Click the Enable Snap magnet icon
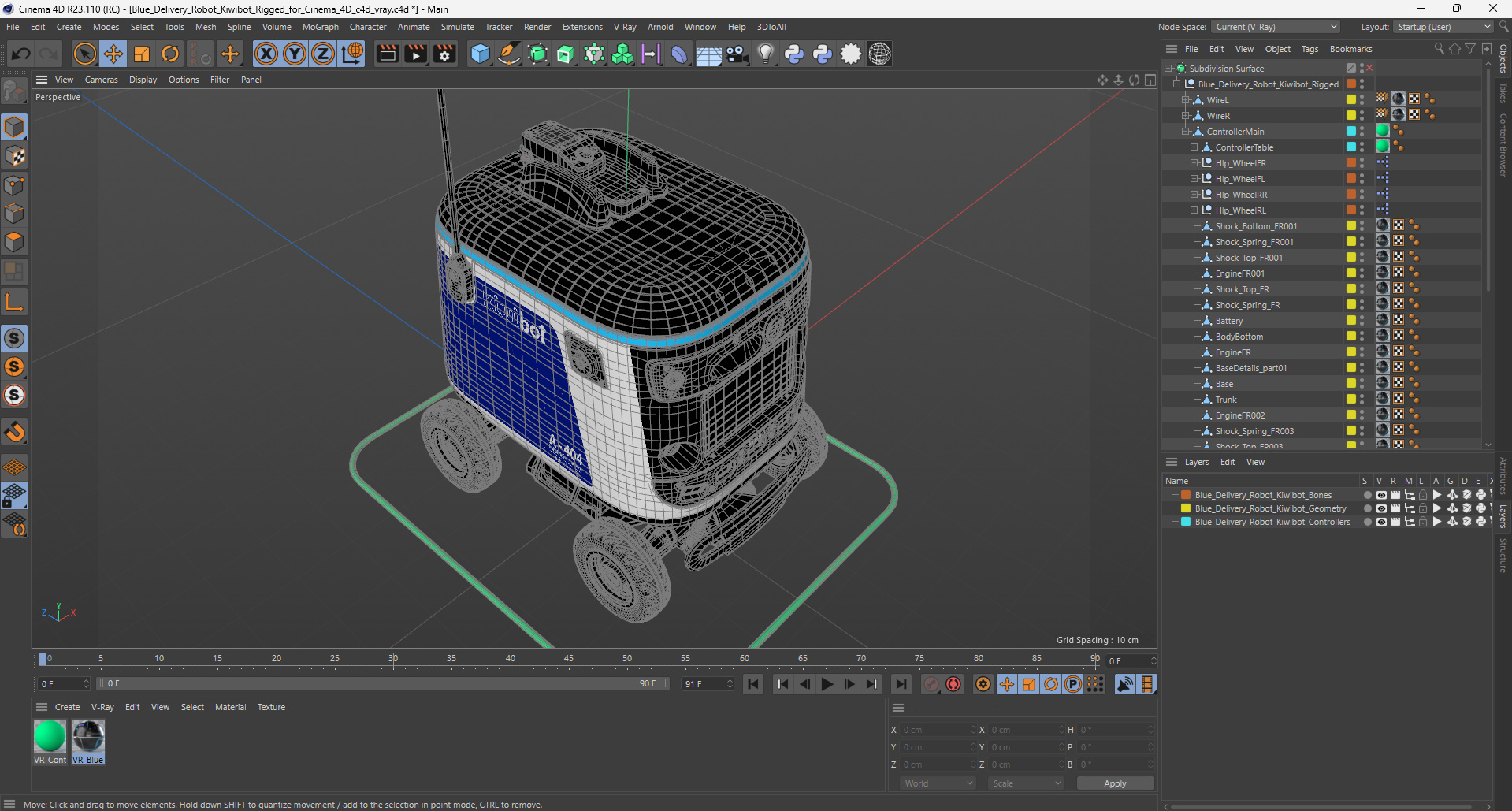1512x811 pixels. pos(14,431)
